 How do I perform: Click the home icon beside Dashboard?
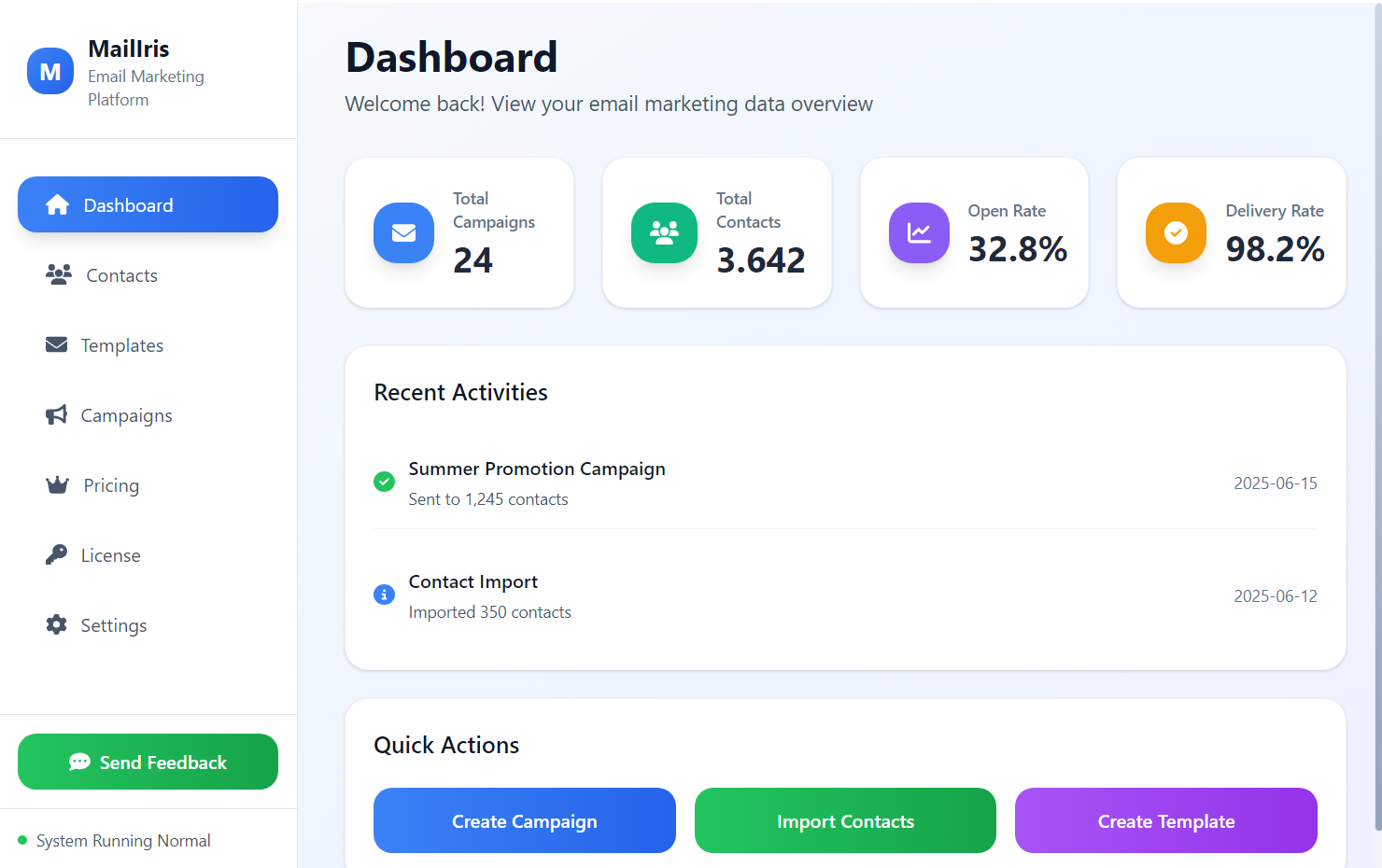(x=57, y=204)
